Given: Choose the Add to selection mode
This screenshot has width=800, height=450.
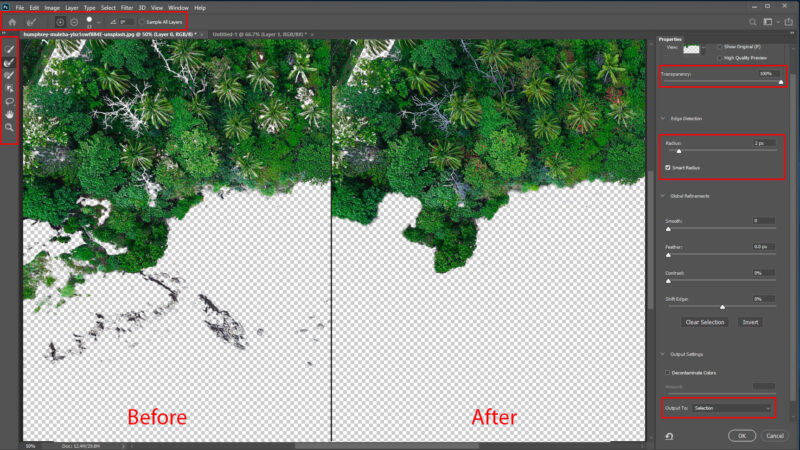Looking at the screenshot, I should point(60,22).
